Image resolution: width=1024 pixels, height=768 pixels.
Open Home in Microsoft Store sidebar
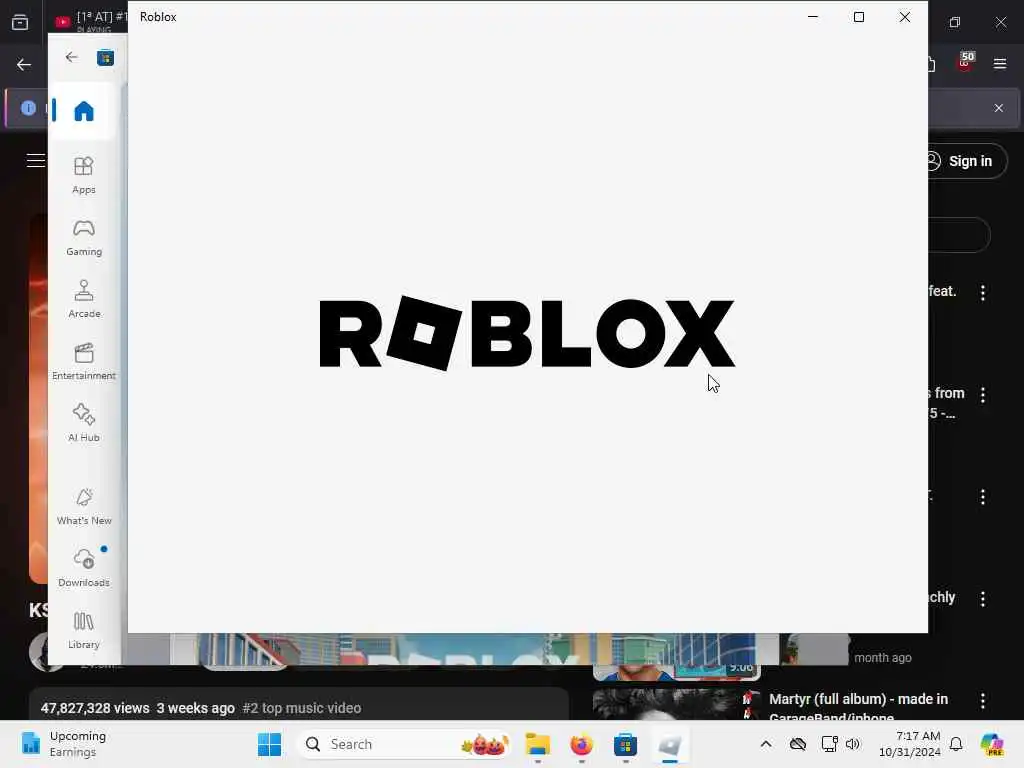click(84, 111)
